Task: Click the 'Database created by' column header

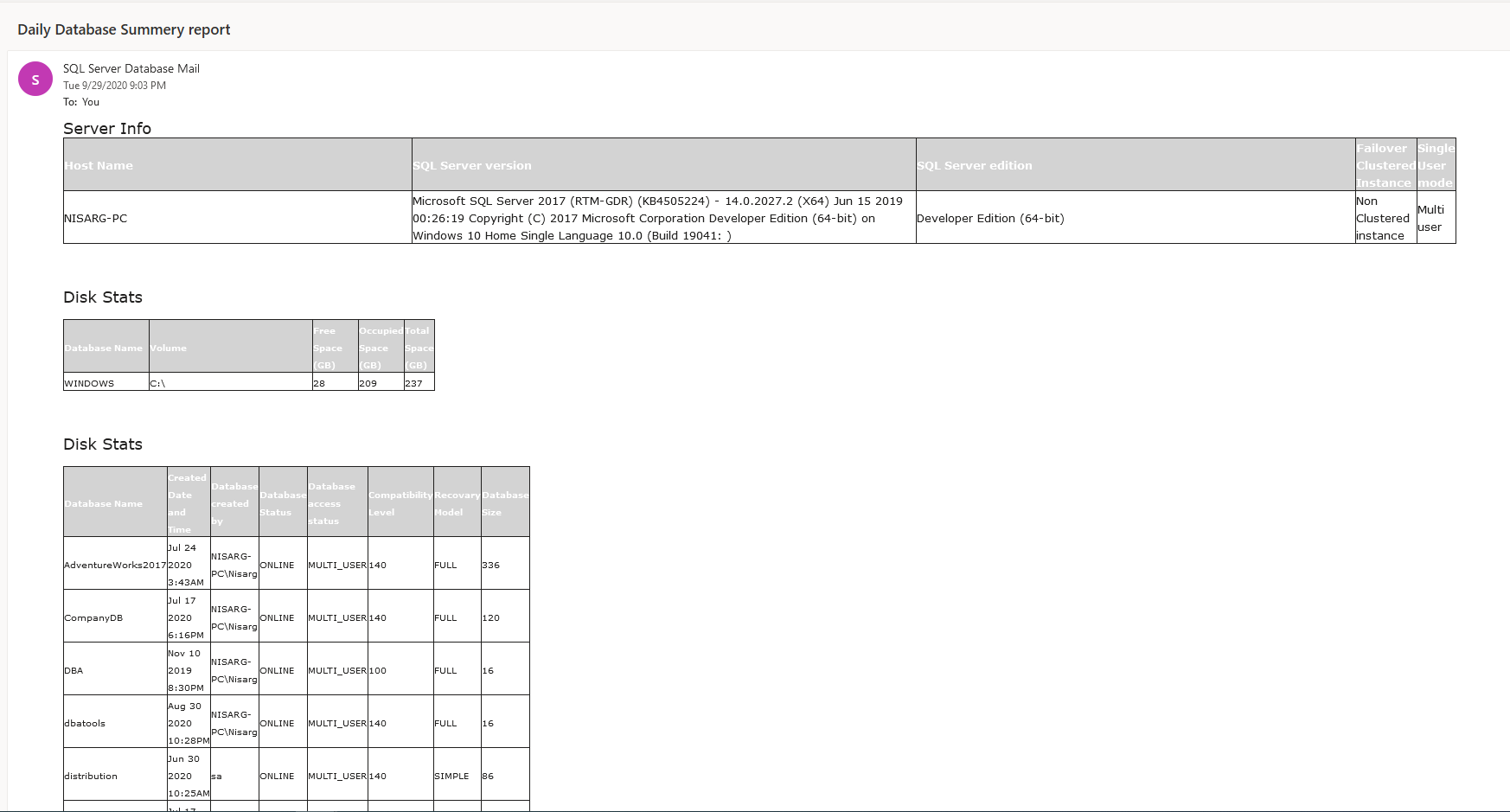Action: (x=234, y=502)
